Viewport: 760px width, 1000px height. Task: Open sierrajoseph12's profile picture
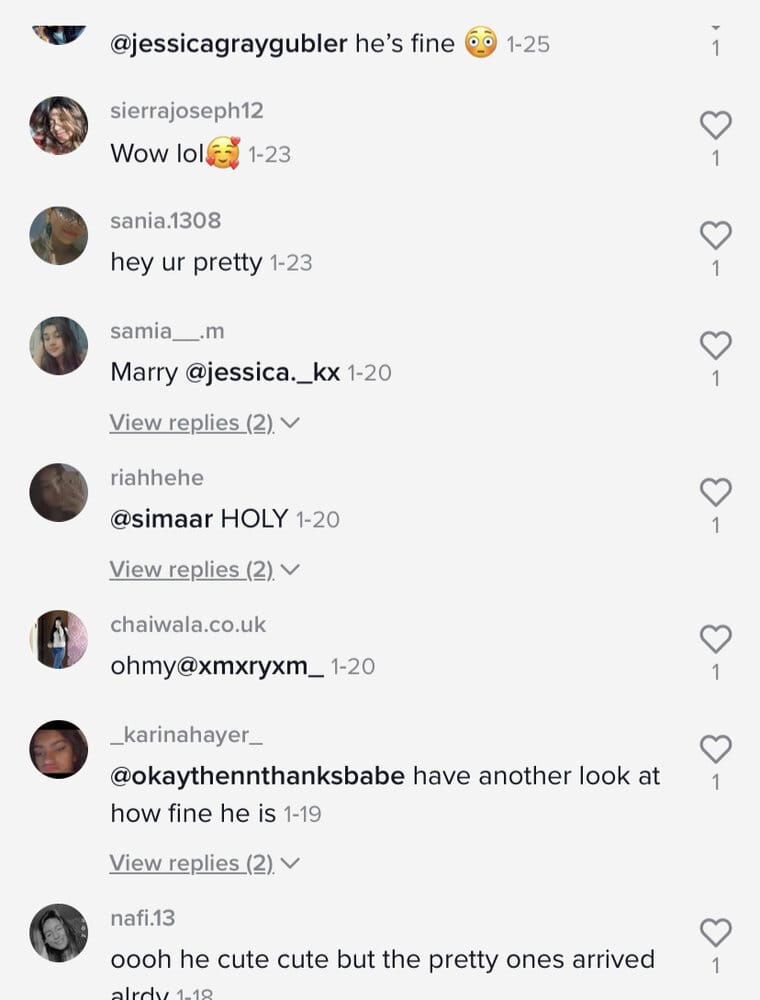click(59, 126)
